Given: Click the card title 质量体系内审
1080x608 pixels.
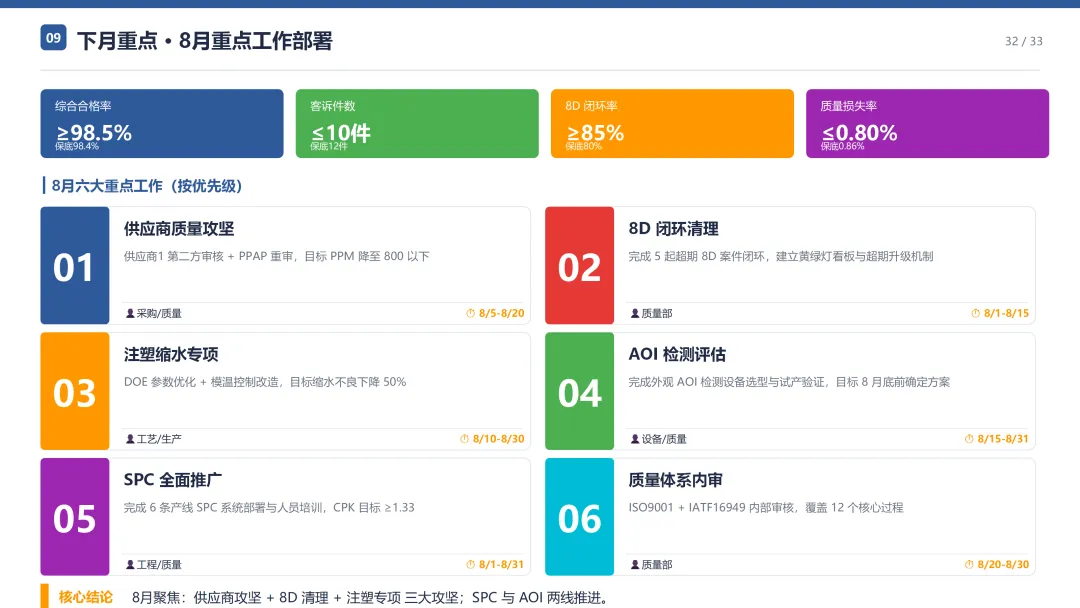Looking at the screenshot, I should [676, 480].
